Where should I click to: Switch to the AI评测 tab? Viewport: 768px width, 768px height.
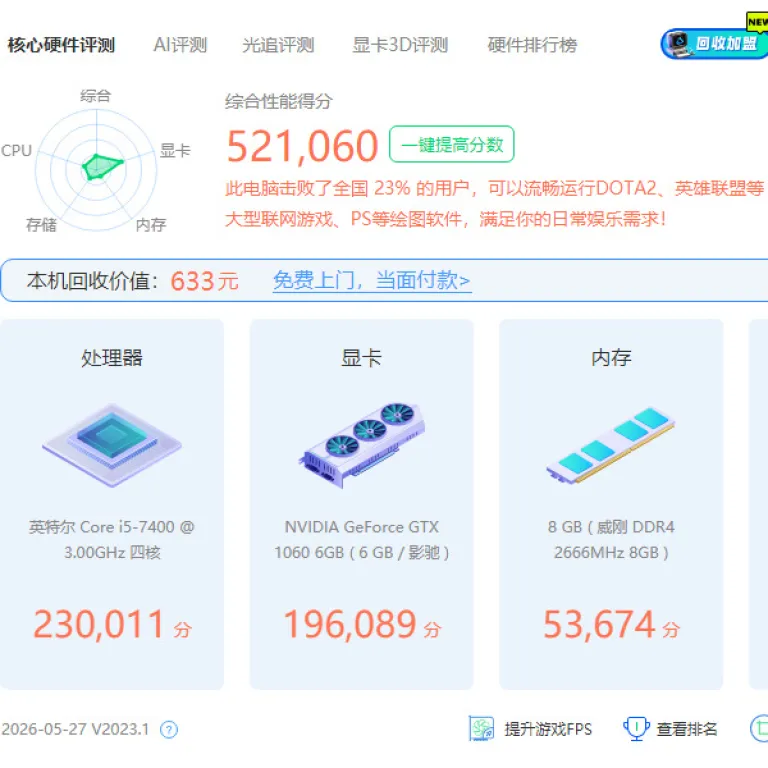(180, 45)
